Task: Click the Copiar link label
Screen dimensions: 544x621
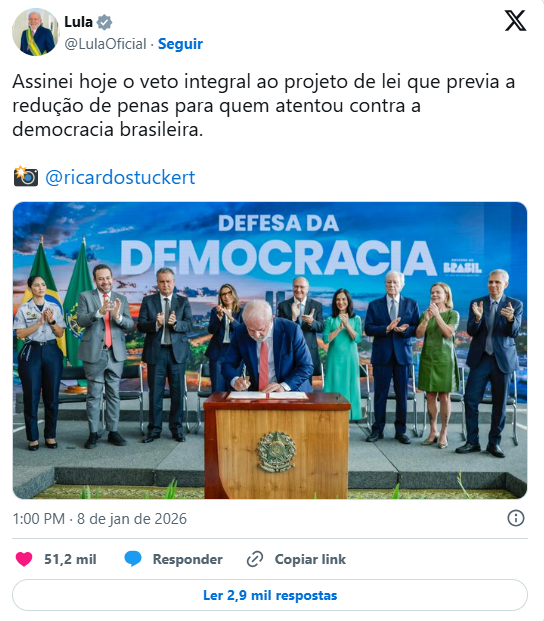Action: pyautogui.click(x=310, y=559)
